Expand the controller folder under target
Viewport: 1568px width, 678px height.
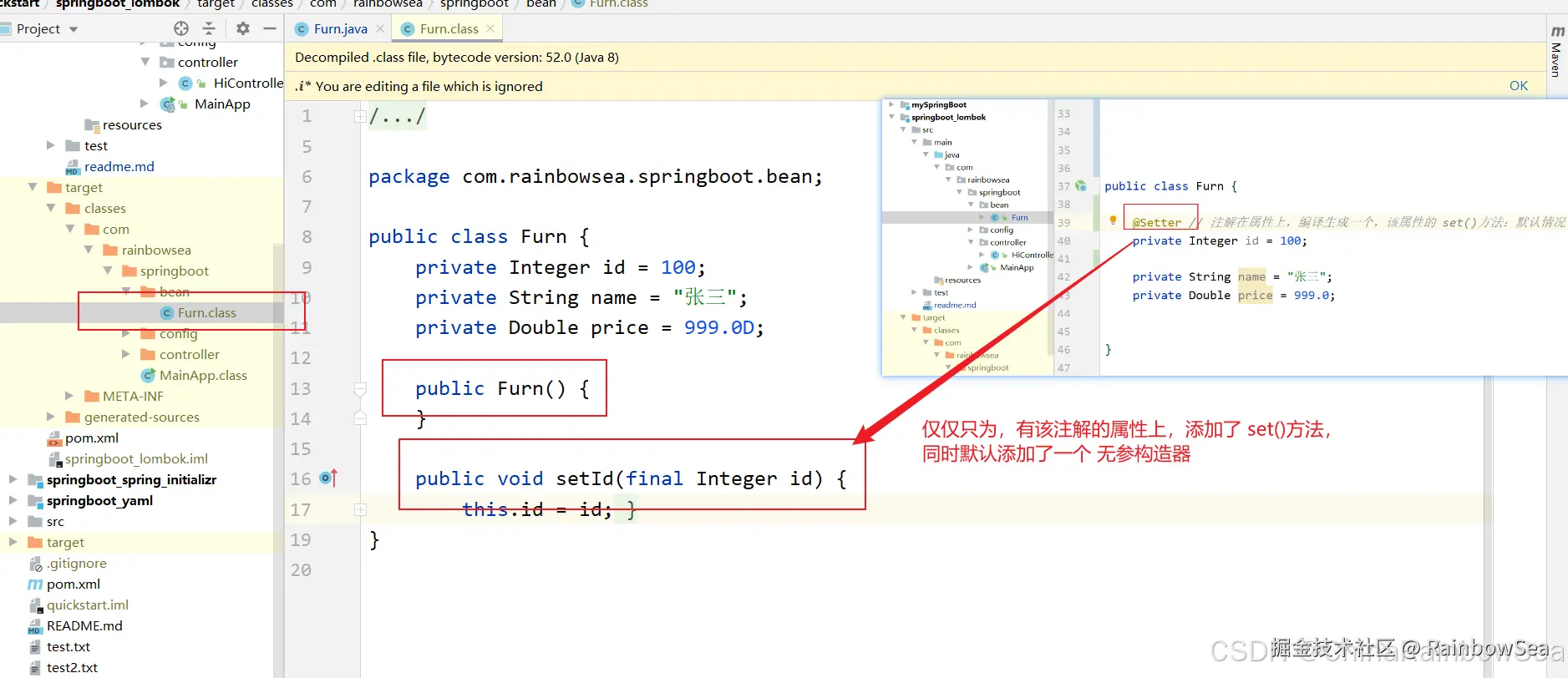pyautogui.click(x=126, y=354)
